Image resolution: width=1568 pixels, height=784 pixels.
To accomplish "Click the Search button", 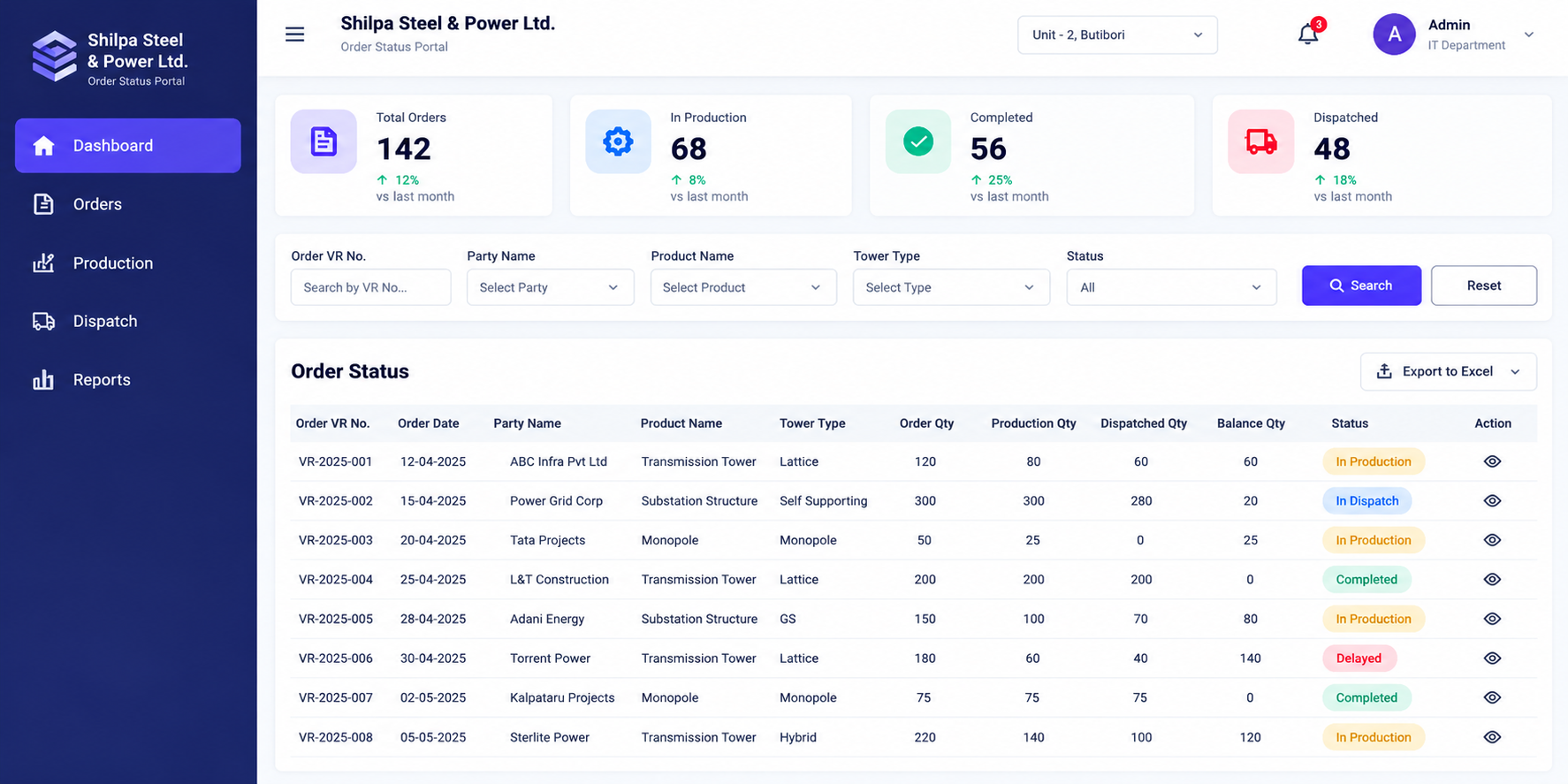I will click(1361, 285).
